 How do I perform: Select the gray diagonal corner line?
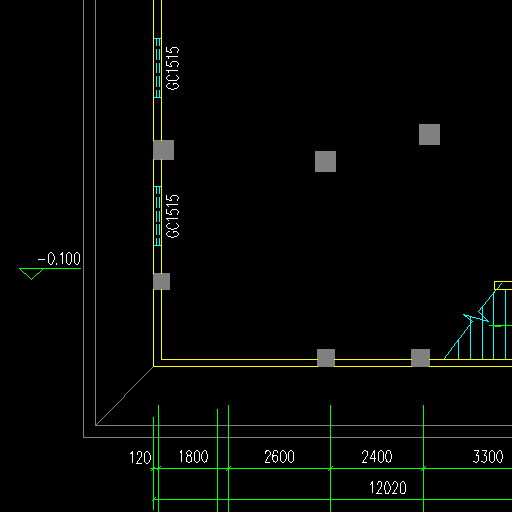[124, 396]
